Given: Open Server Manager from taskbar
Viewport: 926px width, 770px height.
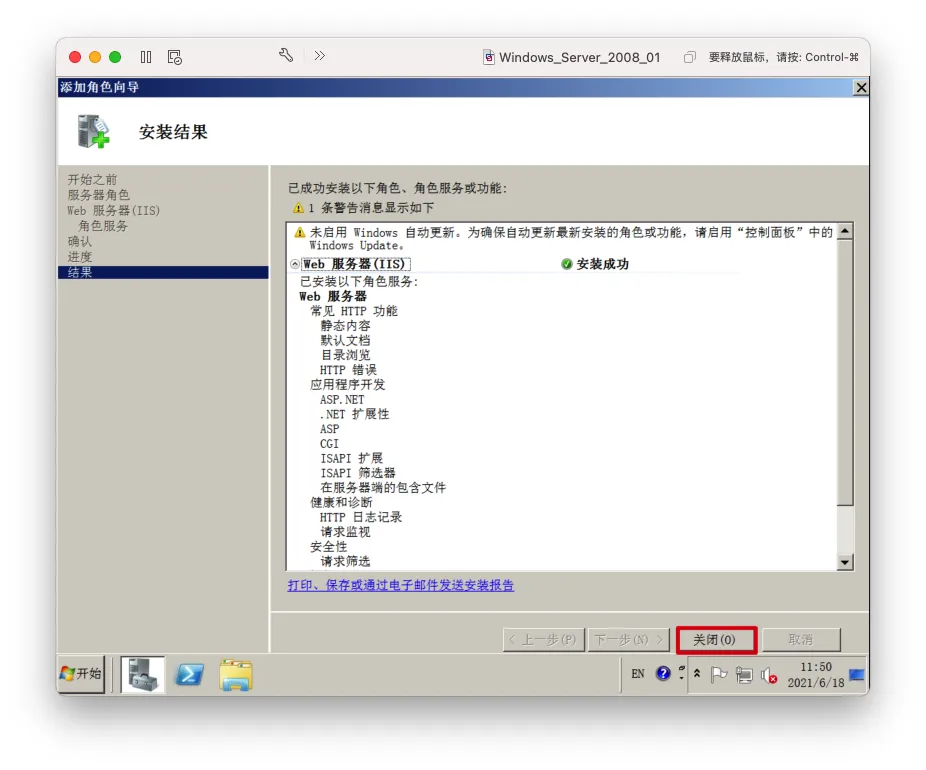Looking at the screenshot, I should coord(143,674).
